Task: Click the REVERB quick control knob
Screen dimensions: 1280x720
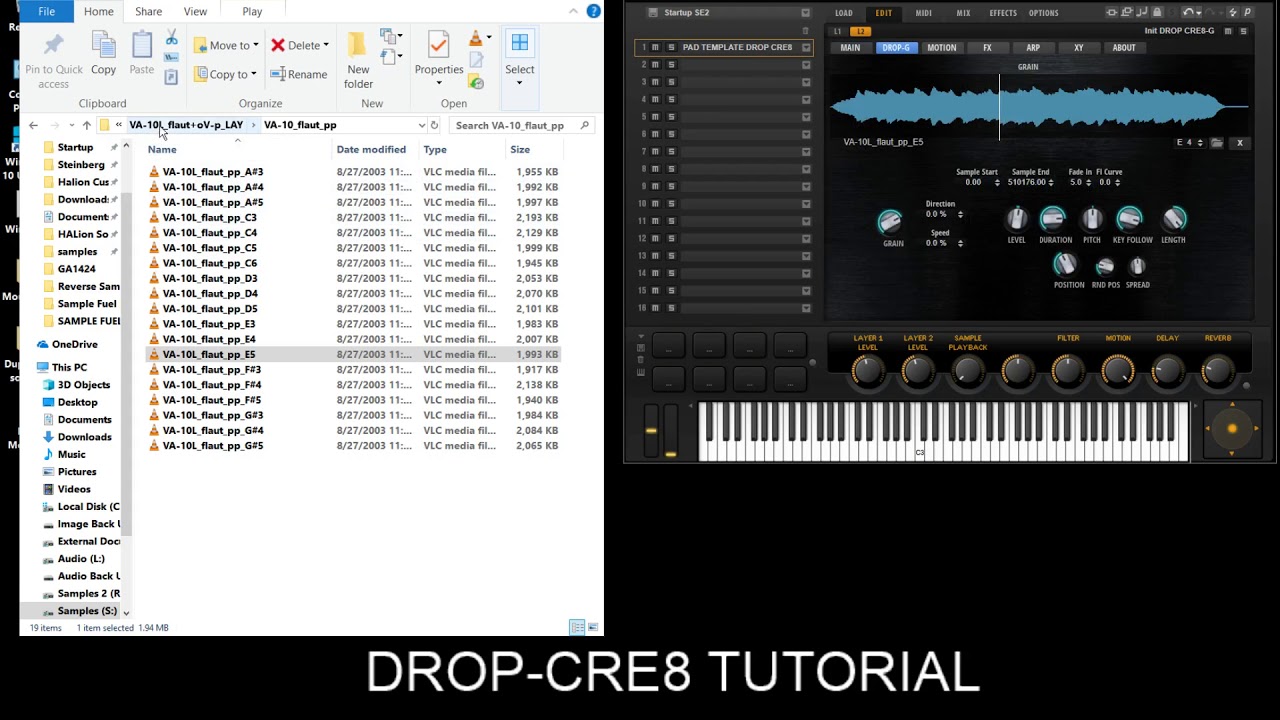Action: pos(1217,371)
